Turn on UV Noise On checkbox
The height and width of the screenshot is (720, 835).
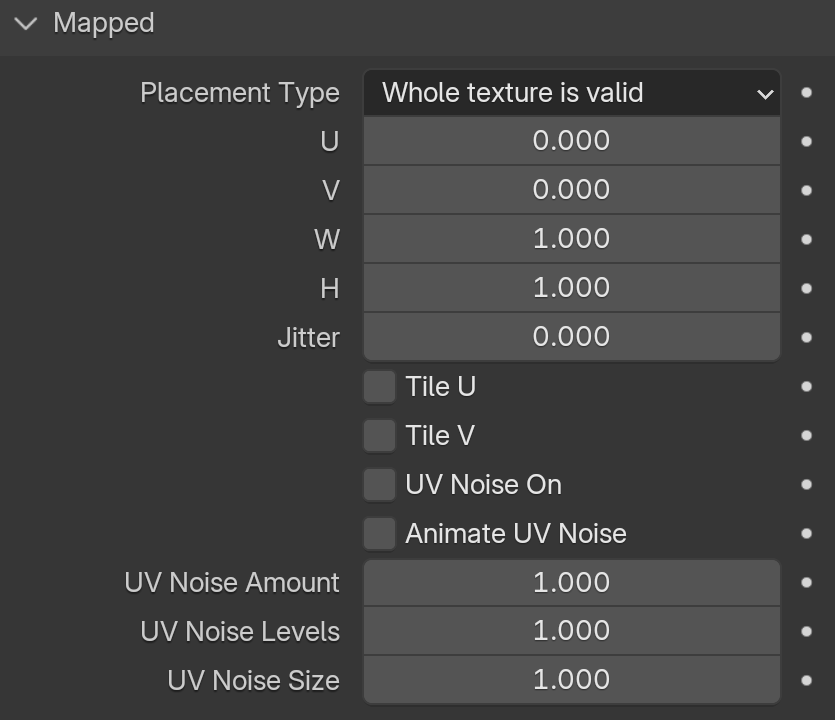[x=380, y=485]
